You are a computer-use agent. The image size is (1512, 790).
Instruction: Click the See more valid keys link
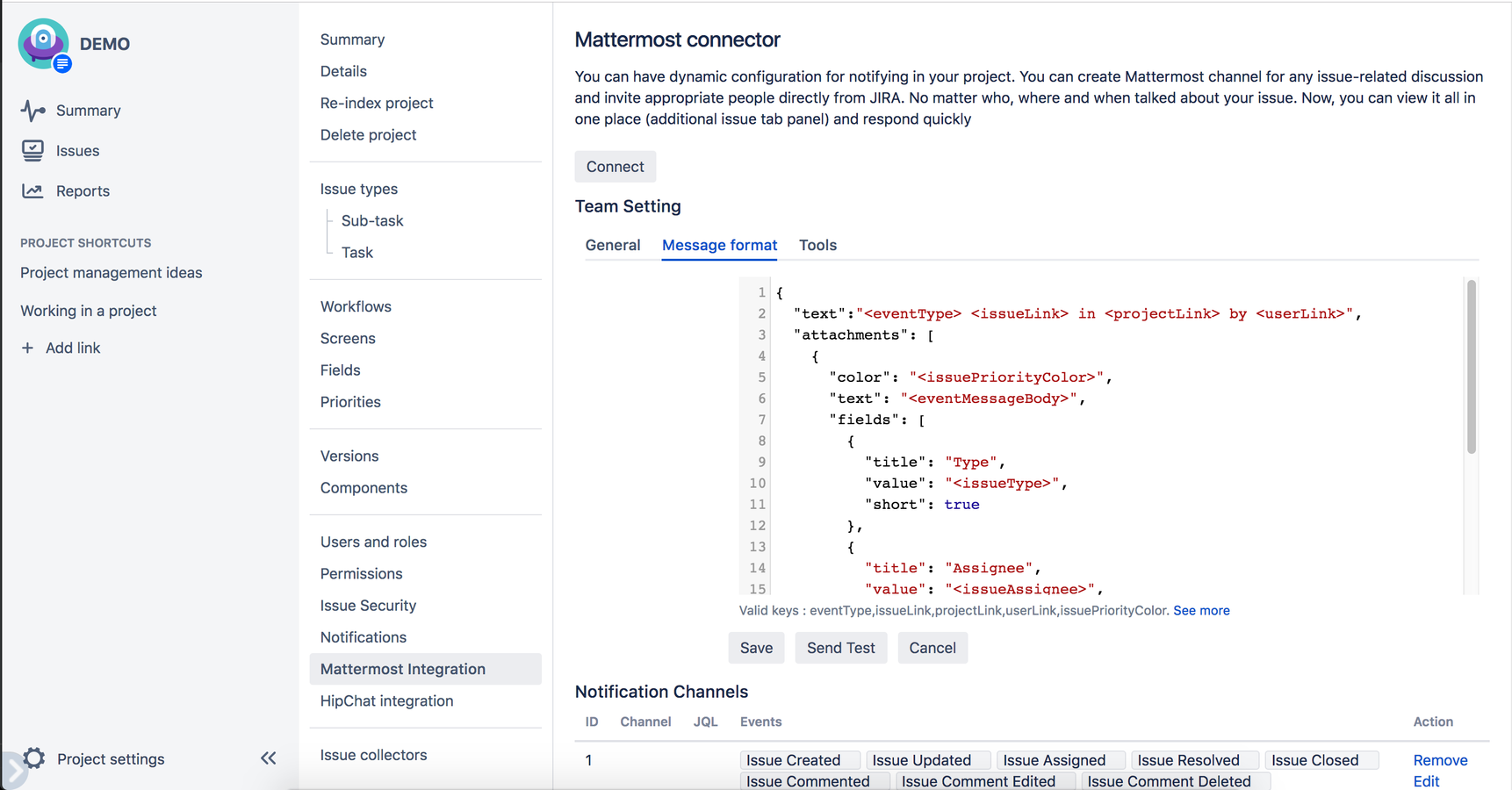point(1201,610)
